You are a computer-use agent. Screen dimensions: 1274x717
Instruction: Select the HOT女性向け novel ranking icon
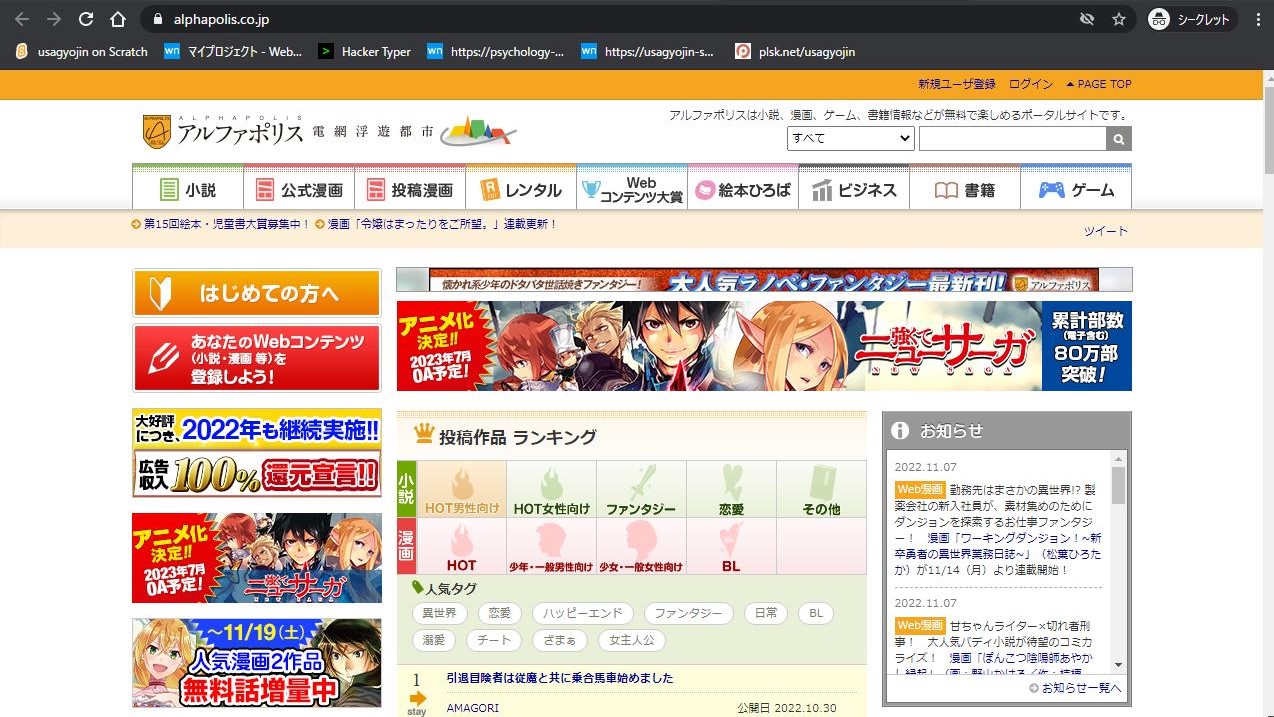(x=552, y=489)
